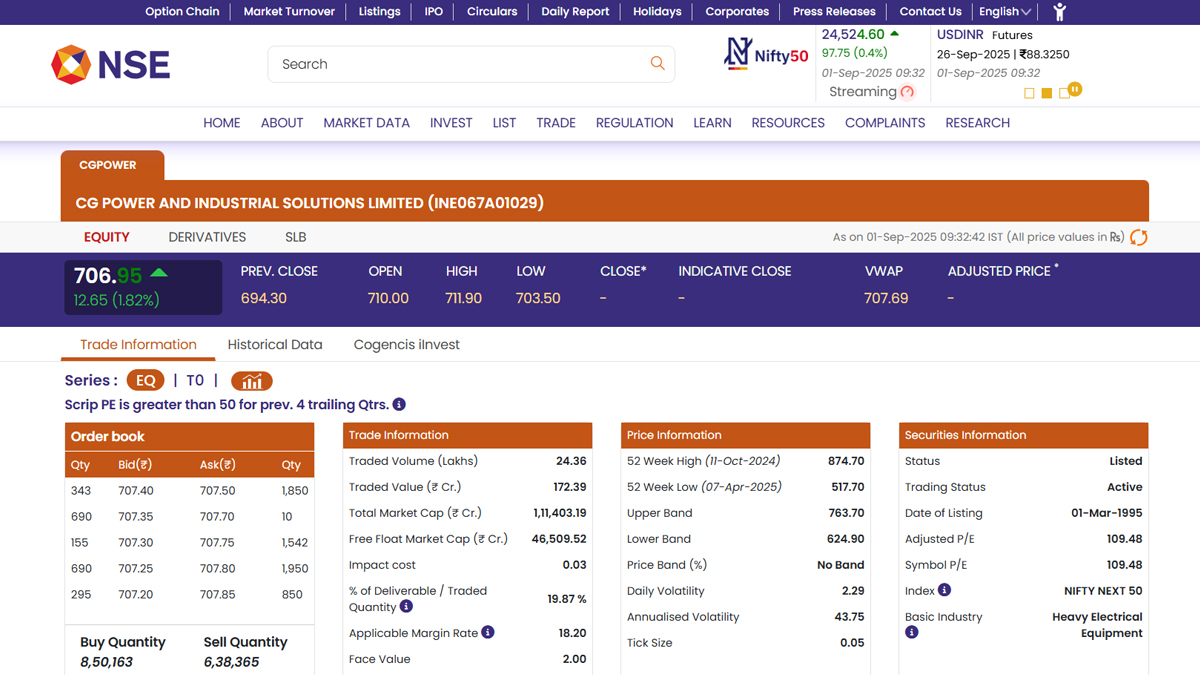Select the EQ series pill

pos(145,381)
